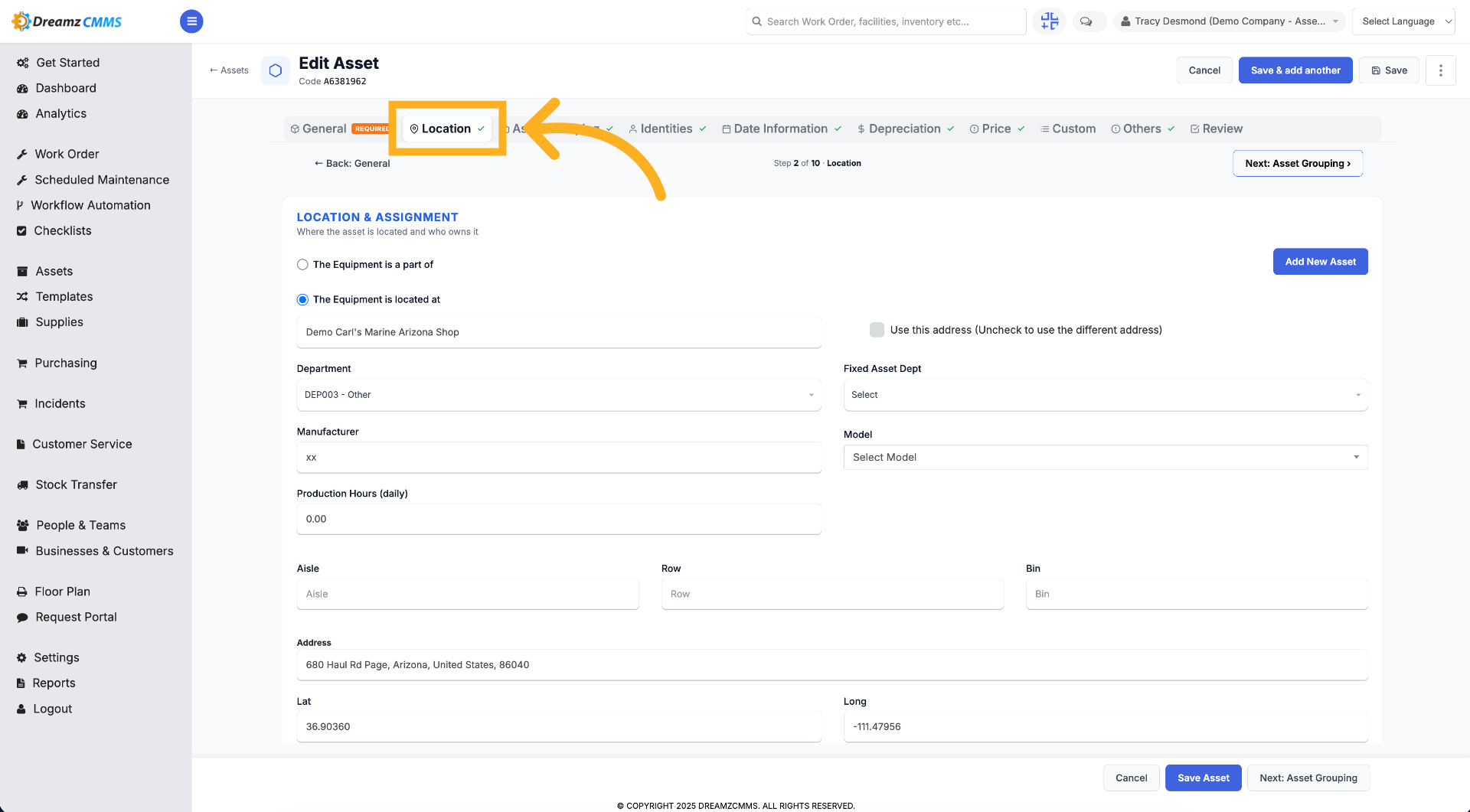Viewport: 1470px width, 812px height.
Task: Open Settings in sidebar
Action: tap(47, 657)
